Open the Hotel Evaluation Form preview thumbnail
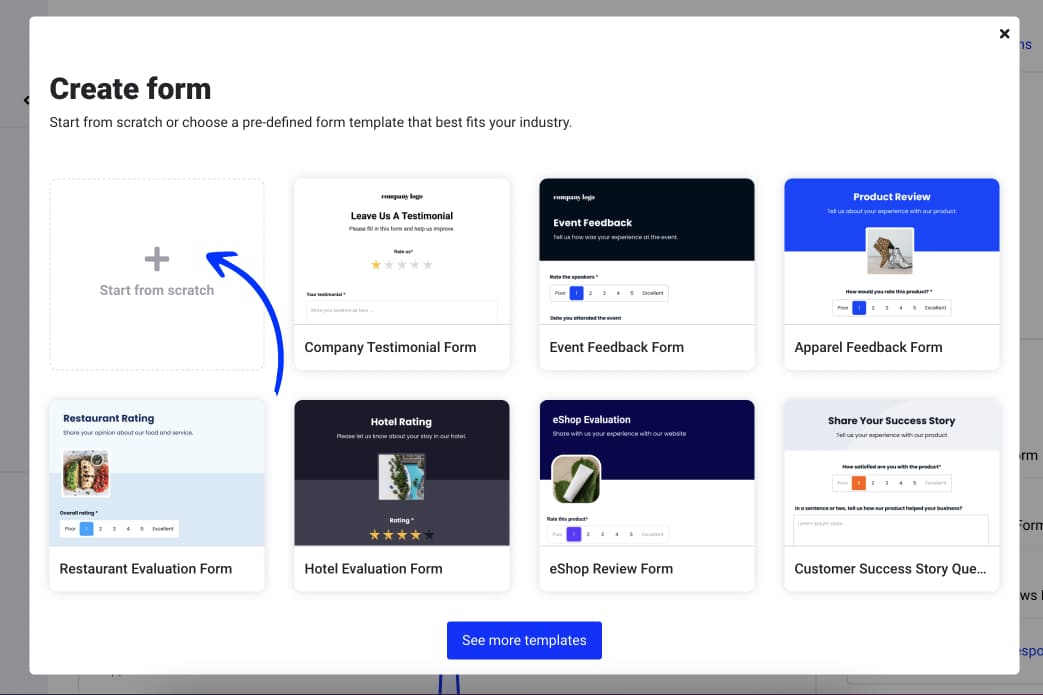Screen dimensions: 1043x695 pyautogui.click(x=402, y=473)
